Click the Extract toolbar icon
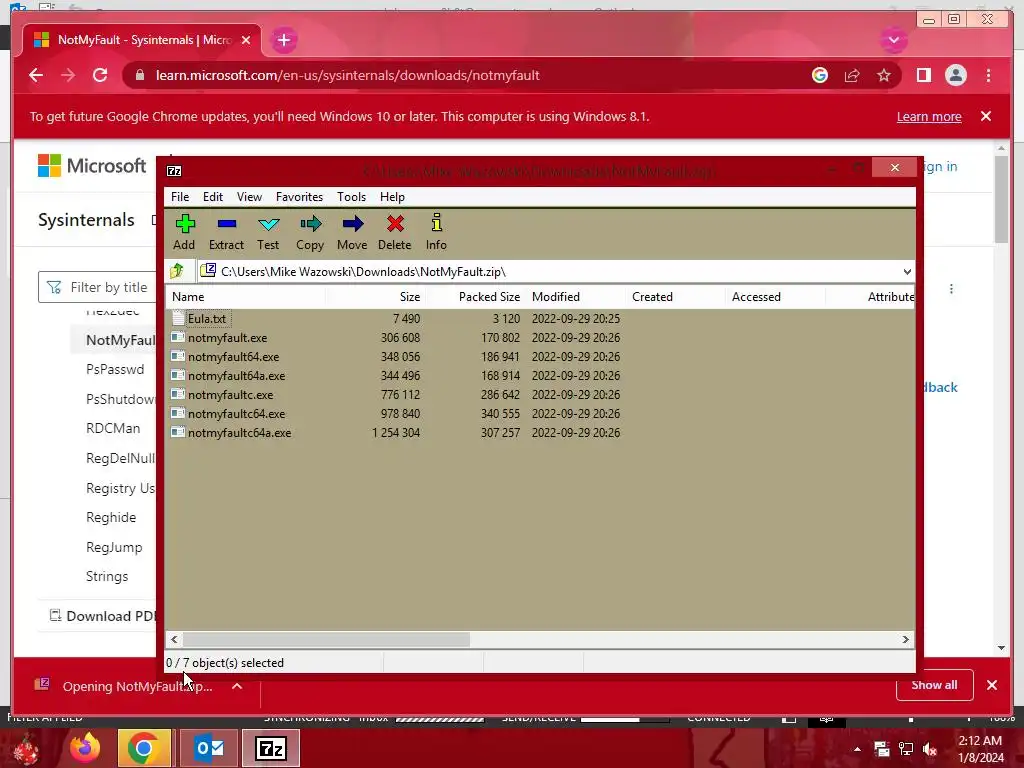The height and width of the screenshot is (768, 1024). coord(226,232)
